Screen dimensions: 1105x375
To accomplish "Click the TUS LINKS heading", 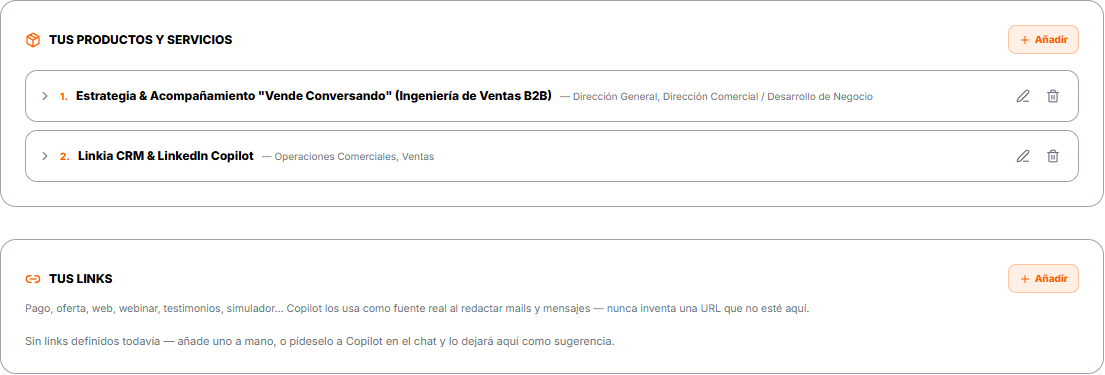I will click(x=80, y=279).
